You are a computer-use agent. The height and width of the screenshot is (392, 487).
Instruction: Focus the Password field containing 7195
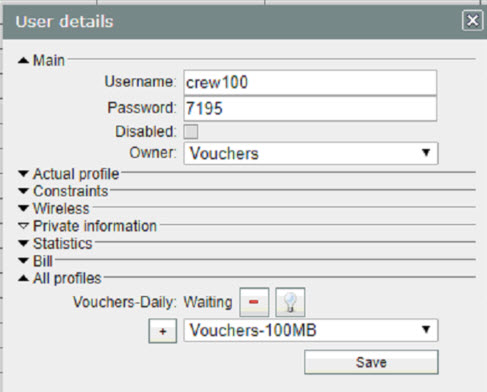310,108
